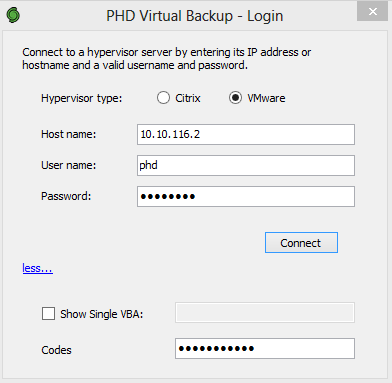Image resolution: width=392 pixels, height=383 pixels.
Task: Focus the Host name field showing 10.10.116.2
Action: (x=246, y=134)
